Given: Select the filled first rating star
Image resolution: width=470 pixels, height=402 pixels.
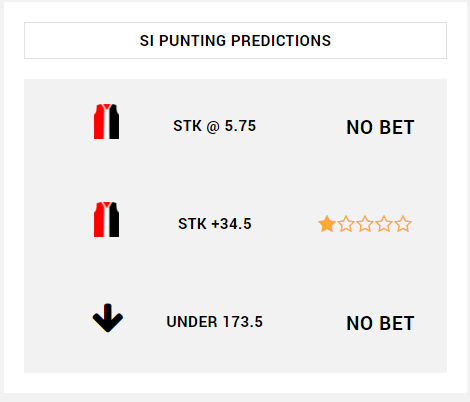Looking at the screenshot, I should click(x=327, y=224).
